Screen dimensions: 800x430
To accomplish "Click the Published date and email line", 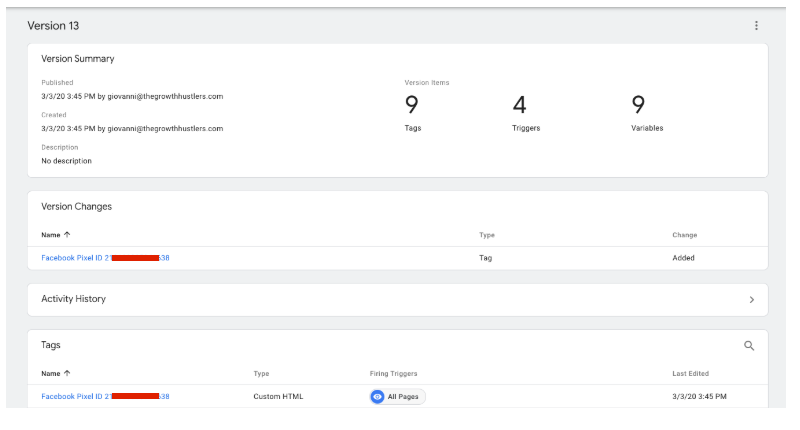I will [x=132, y=96].
